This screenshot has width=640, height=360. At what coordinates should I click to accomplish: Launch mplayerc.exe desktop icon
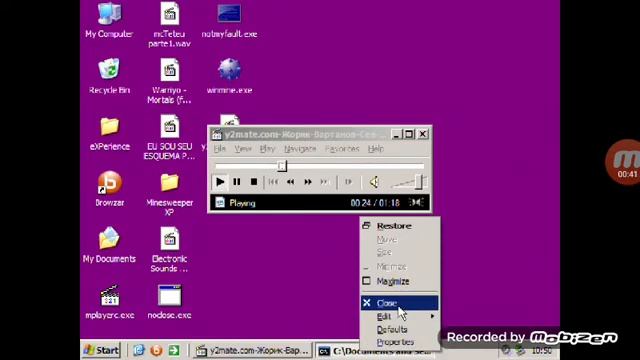109,301
